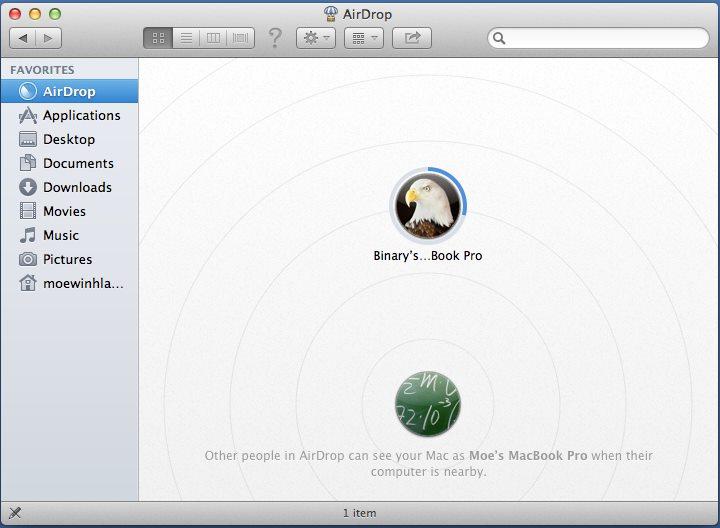Click the Downloads arrow icon
Image resolution: width=720 pixels, height=528 pixels.
click(28, 187)
